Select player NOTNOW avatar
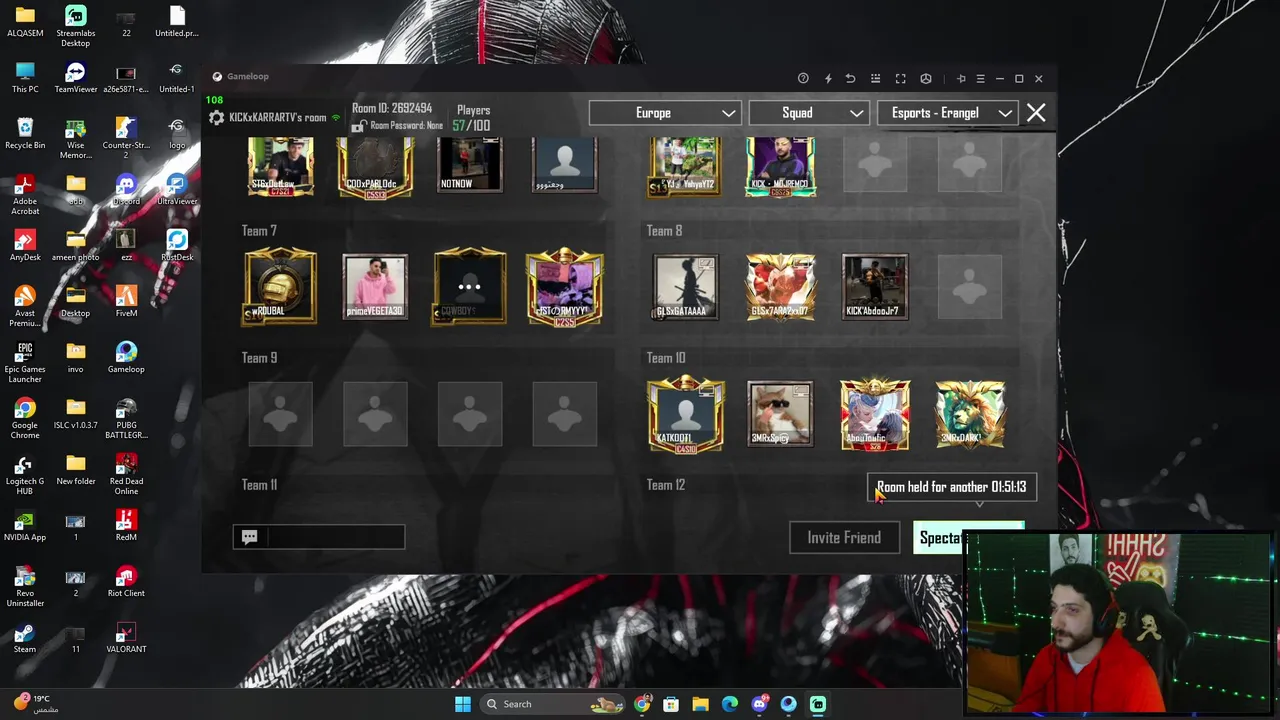1280x720 pixels. click(470, 165)
